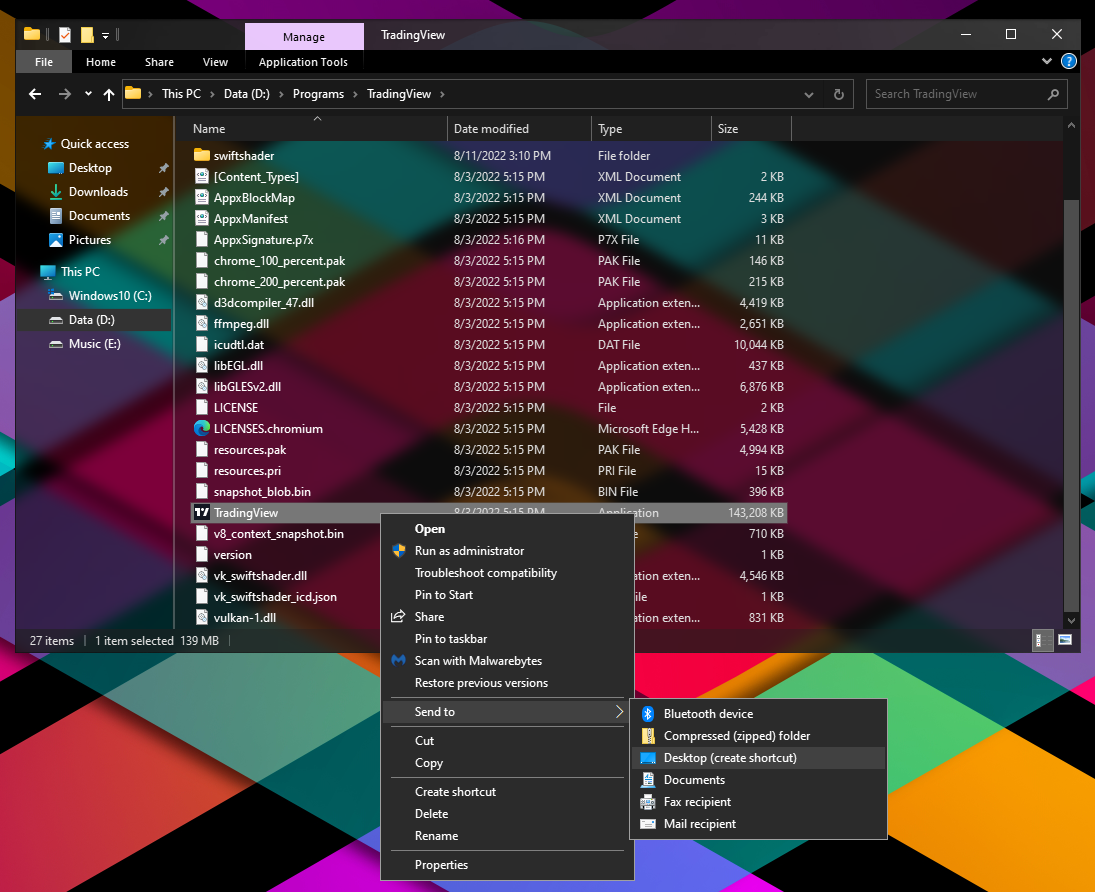Customize Quick Access Toolbar dropdown arrow
This screenshot has height=892, width=1095.
(105, 35)
